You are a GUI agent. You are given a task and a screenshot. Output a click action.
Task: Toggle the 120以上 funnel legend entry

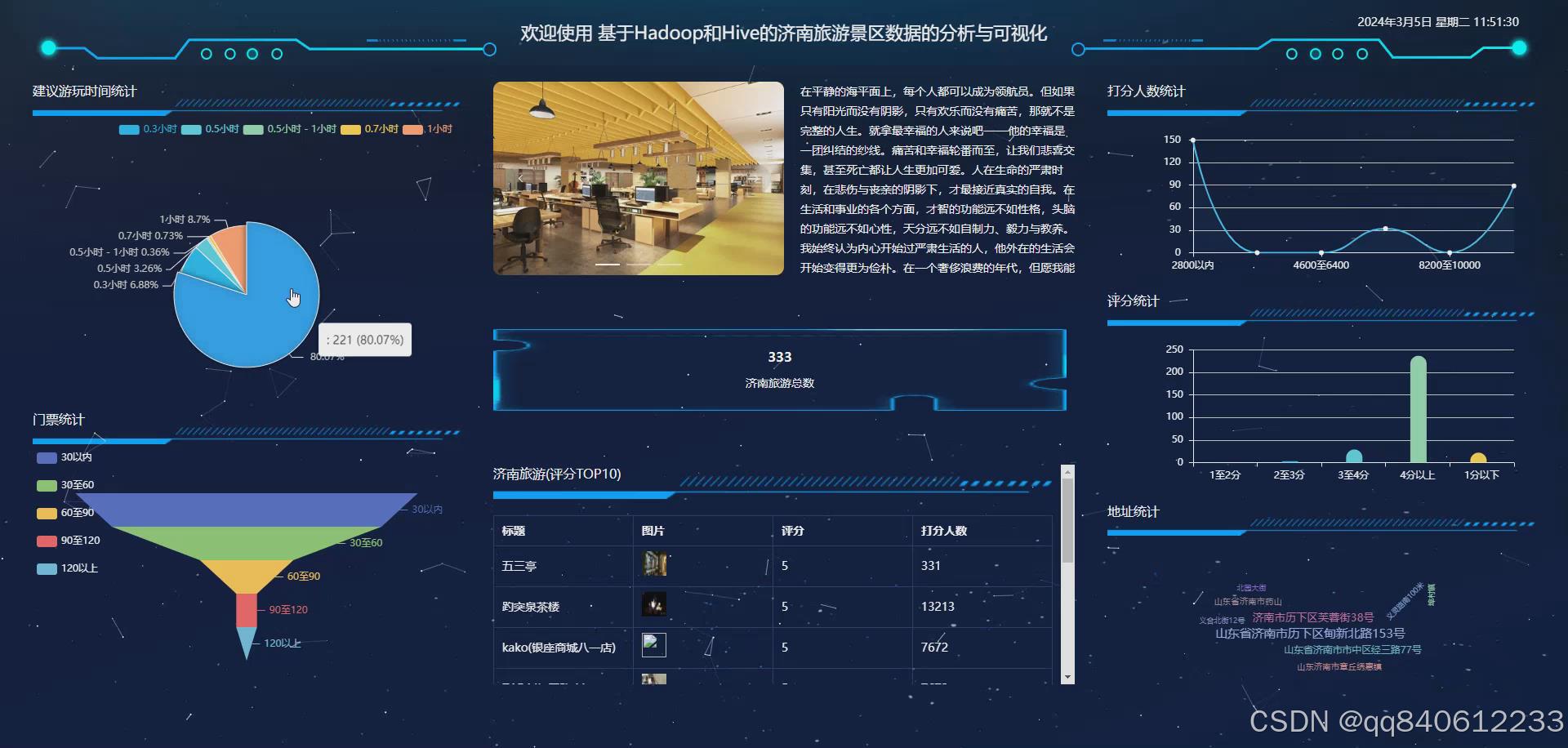point(67,568)
